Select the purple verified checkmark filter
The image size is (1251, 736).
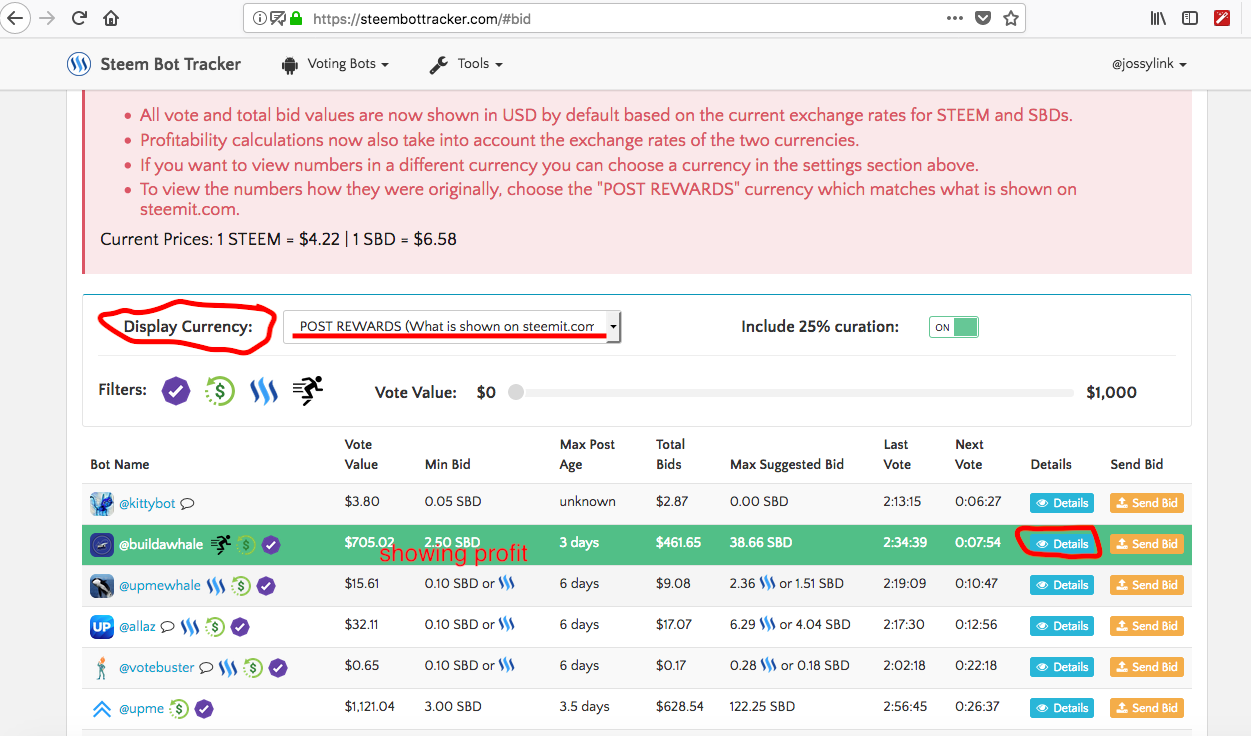176,391
